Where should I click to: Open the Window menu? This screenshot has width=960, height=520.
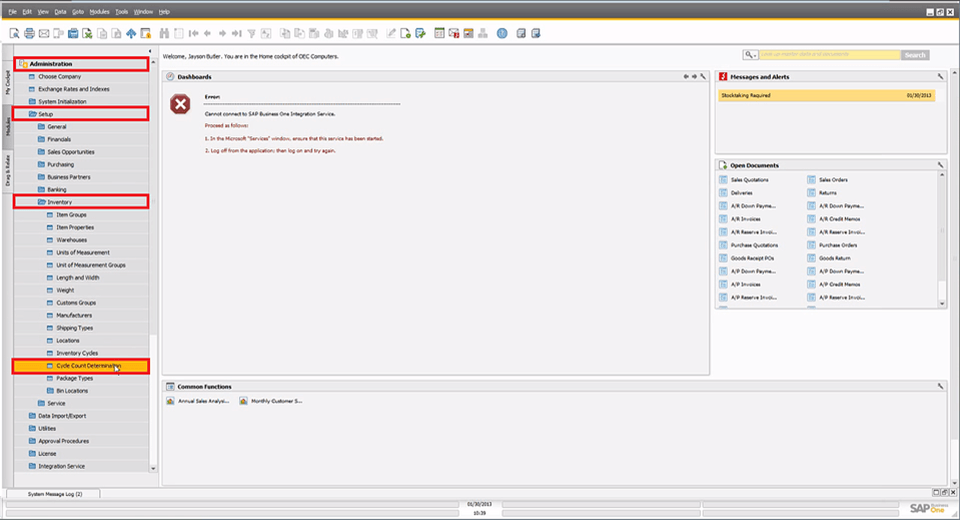point(143,12)
